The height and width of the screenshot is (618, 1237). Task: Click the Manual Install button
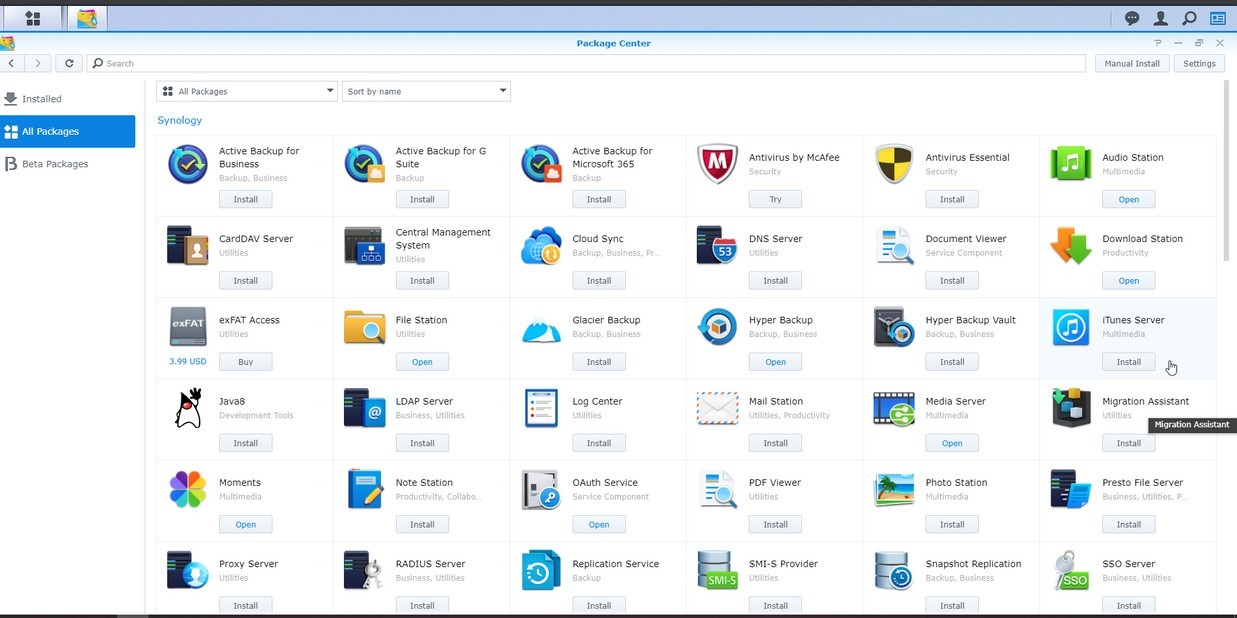(1132, 63)
